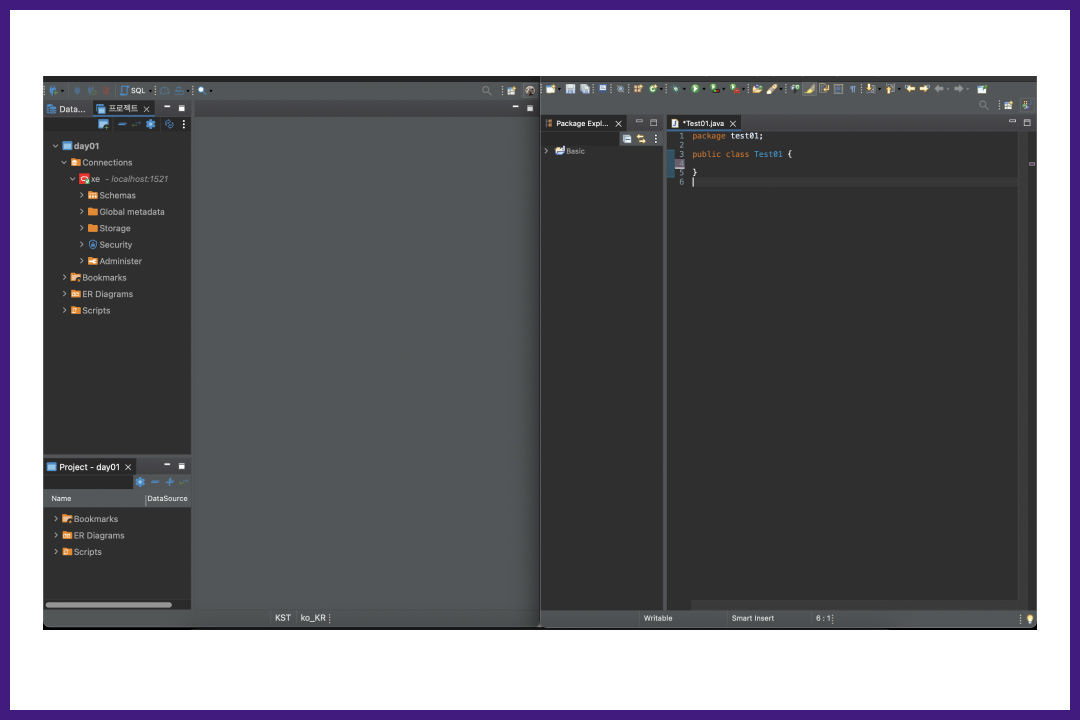Click Collapse All icon in Package Explorer
The height and width of the screenshot is (720, 1080).
point(627,138)
